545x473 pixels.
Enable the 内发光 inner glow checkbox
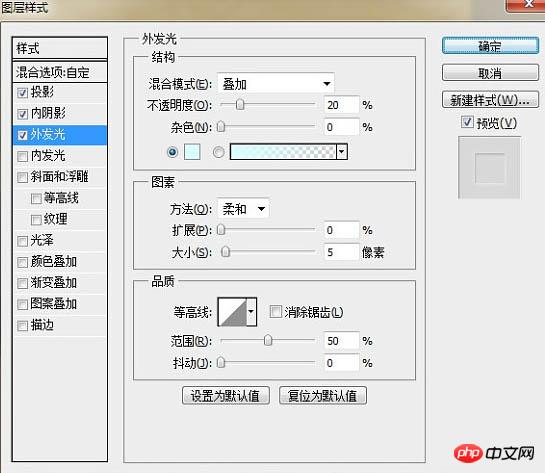point(23,156)
